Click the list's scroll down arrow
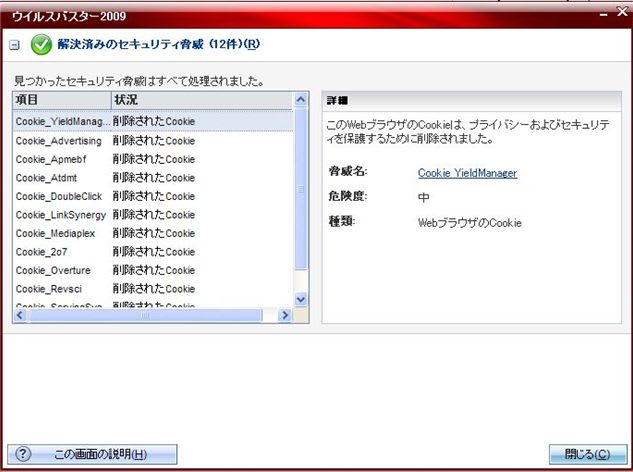 301,299
